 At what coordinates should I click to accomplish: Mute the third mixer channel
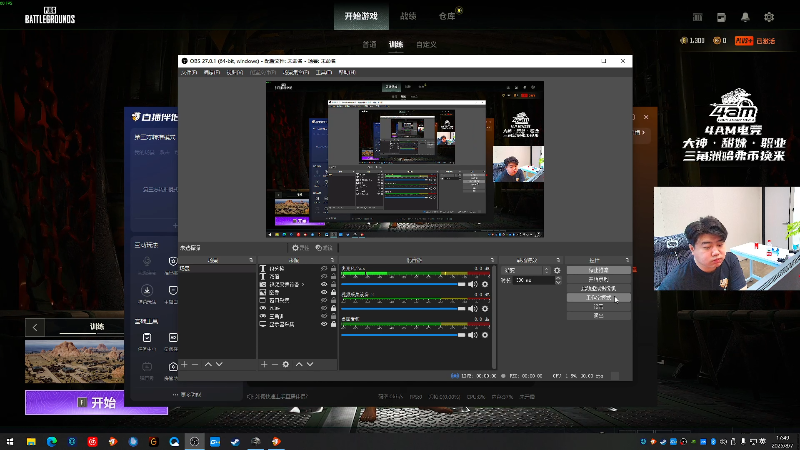[x=472, y=335]
